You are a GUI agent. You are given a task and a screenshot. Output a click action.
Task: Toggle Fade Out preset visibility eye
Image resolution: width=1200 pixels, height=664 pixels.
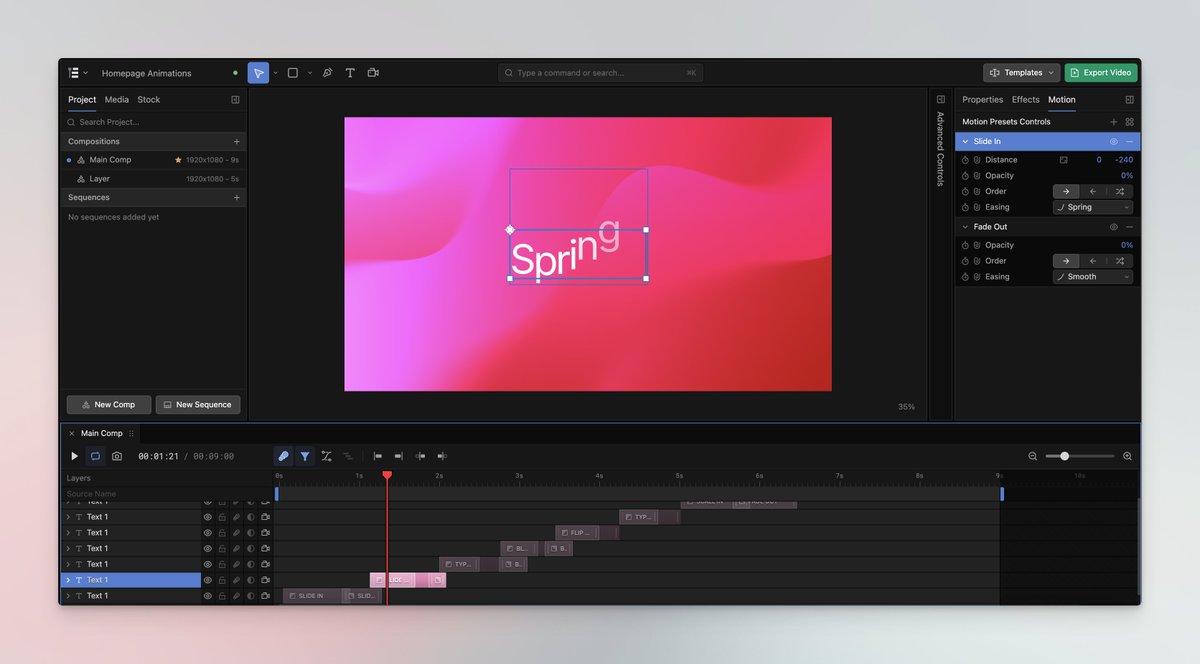click(x=1114, y=227)
